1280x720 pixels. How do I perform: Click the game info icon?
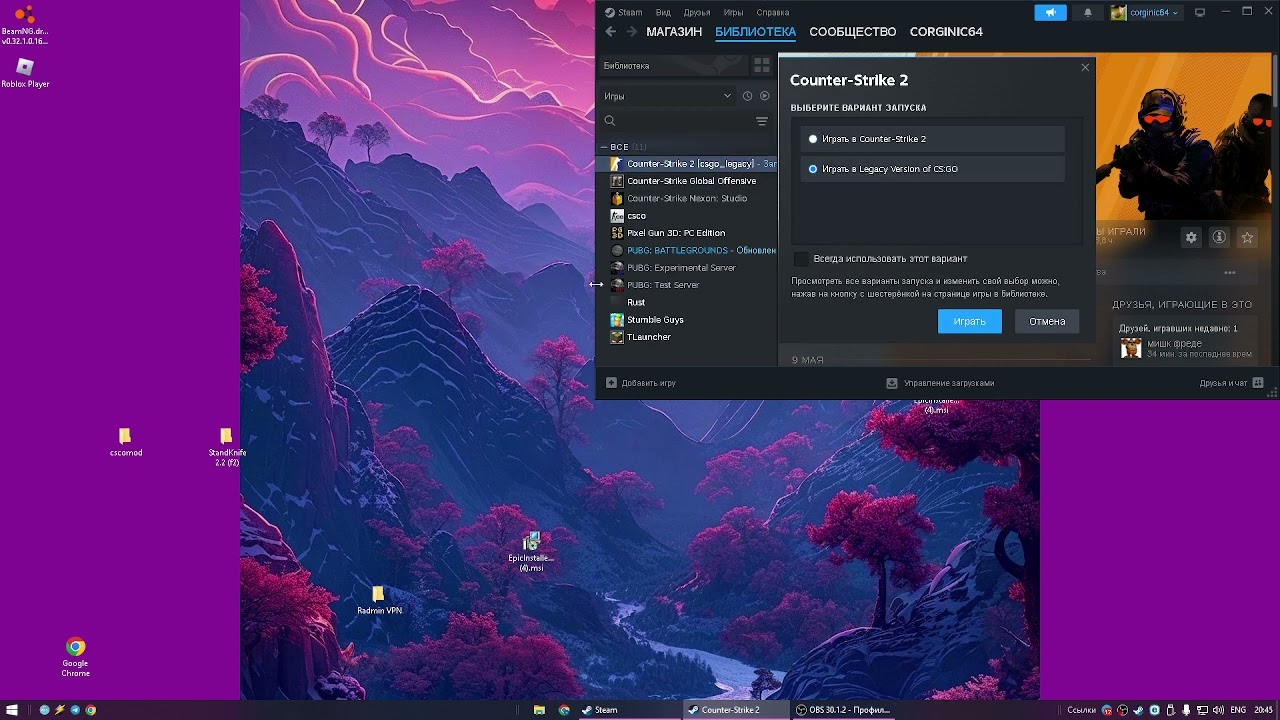pos(1219,238)
